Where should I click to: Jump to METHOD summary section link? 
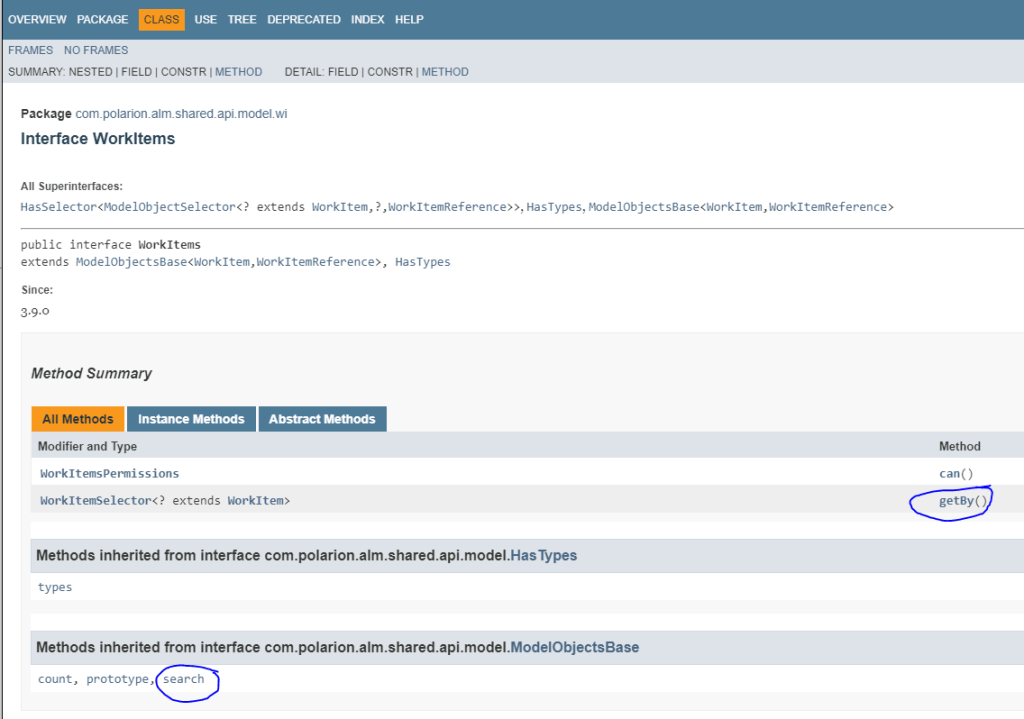point(238,72)
